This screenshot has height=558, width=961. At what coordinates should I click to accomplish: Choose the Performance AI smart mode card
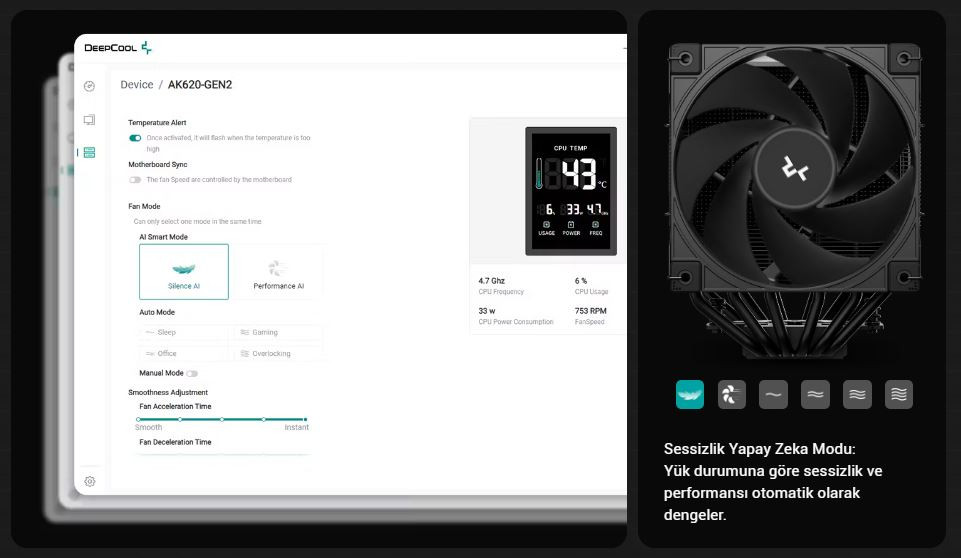(x=278, y=272)
